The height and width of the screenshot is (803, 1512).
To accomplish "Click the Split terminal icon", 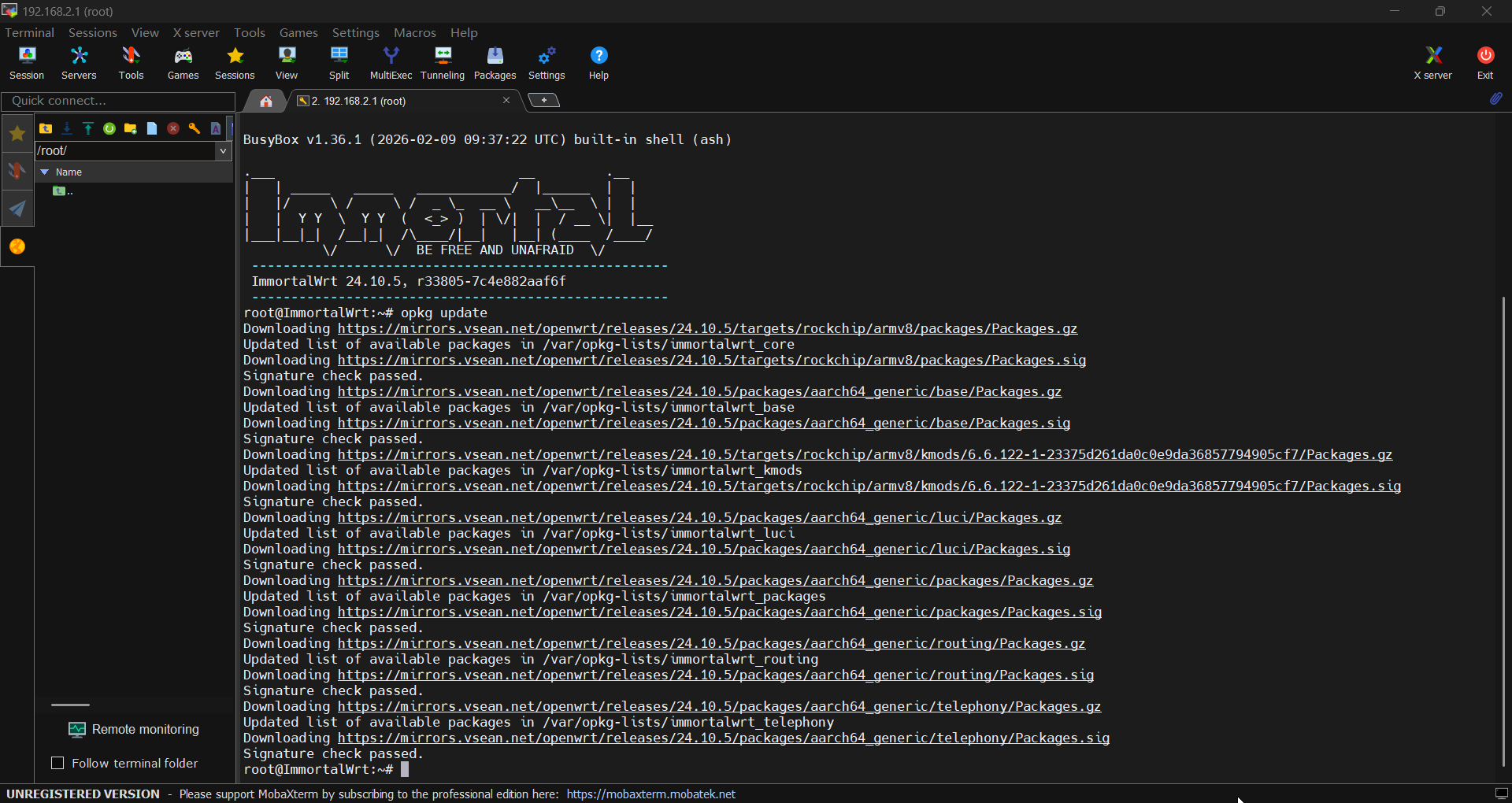I will pos(339,63).
